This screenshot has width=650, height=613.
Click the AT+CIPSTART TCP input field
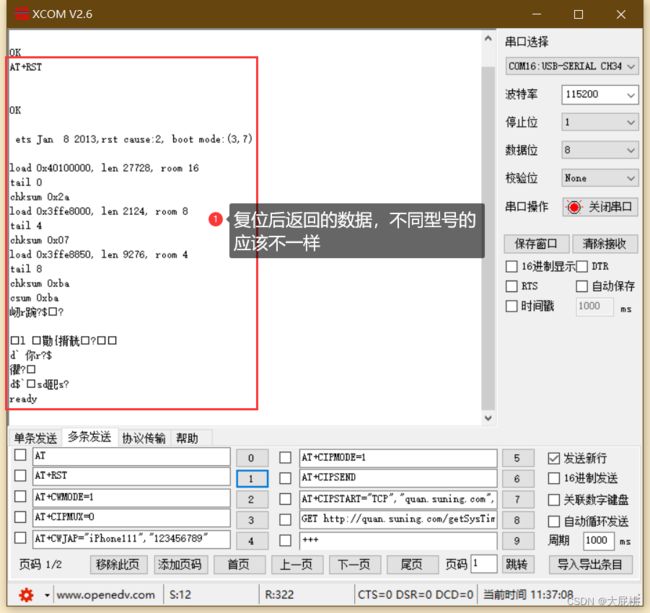tap(398, 499)
